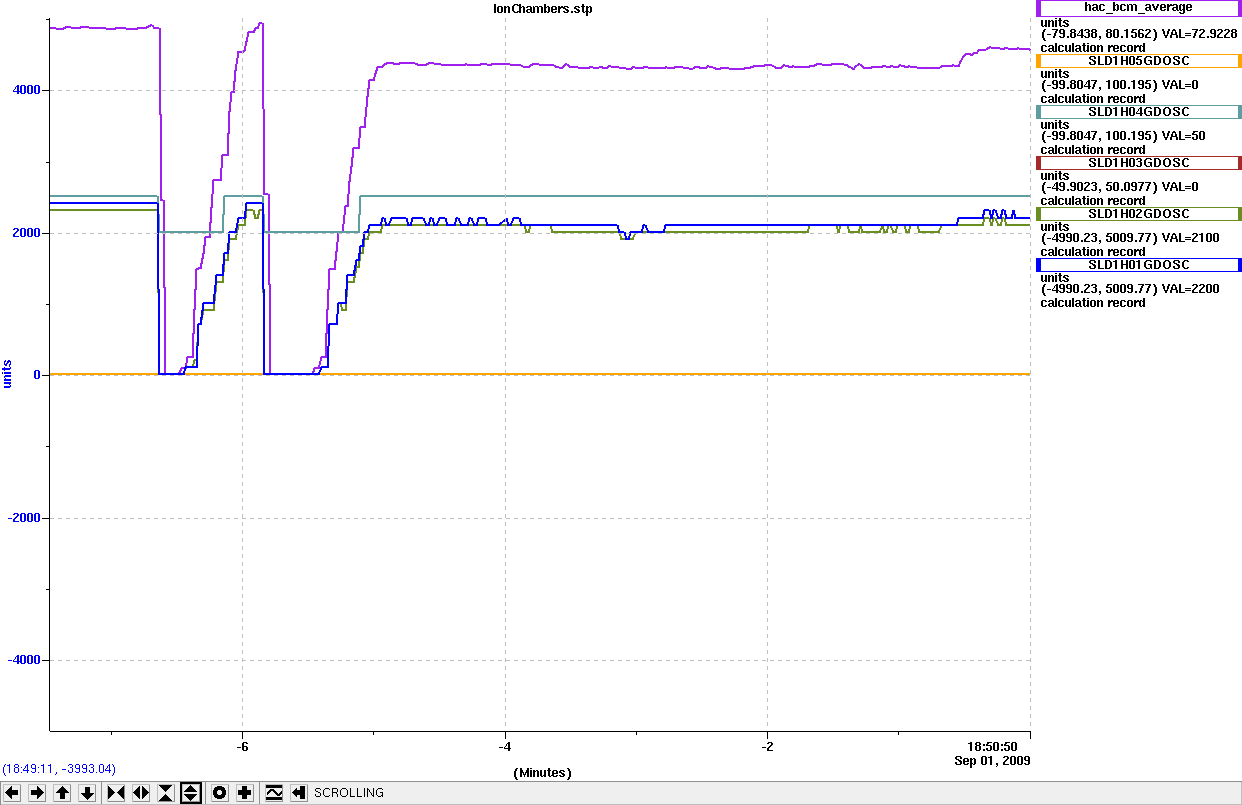This screenshot has height=805, width=1242.
Task: Click the wave graph refresh icon
Action: pos(274,793)
